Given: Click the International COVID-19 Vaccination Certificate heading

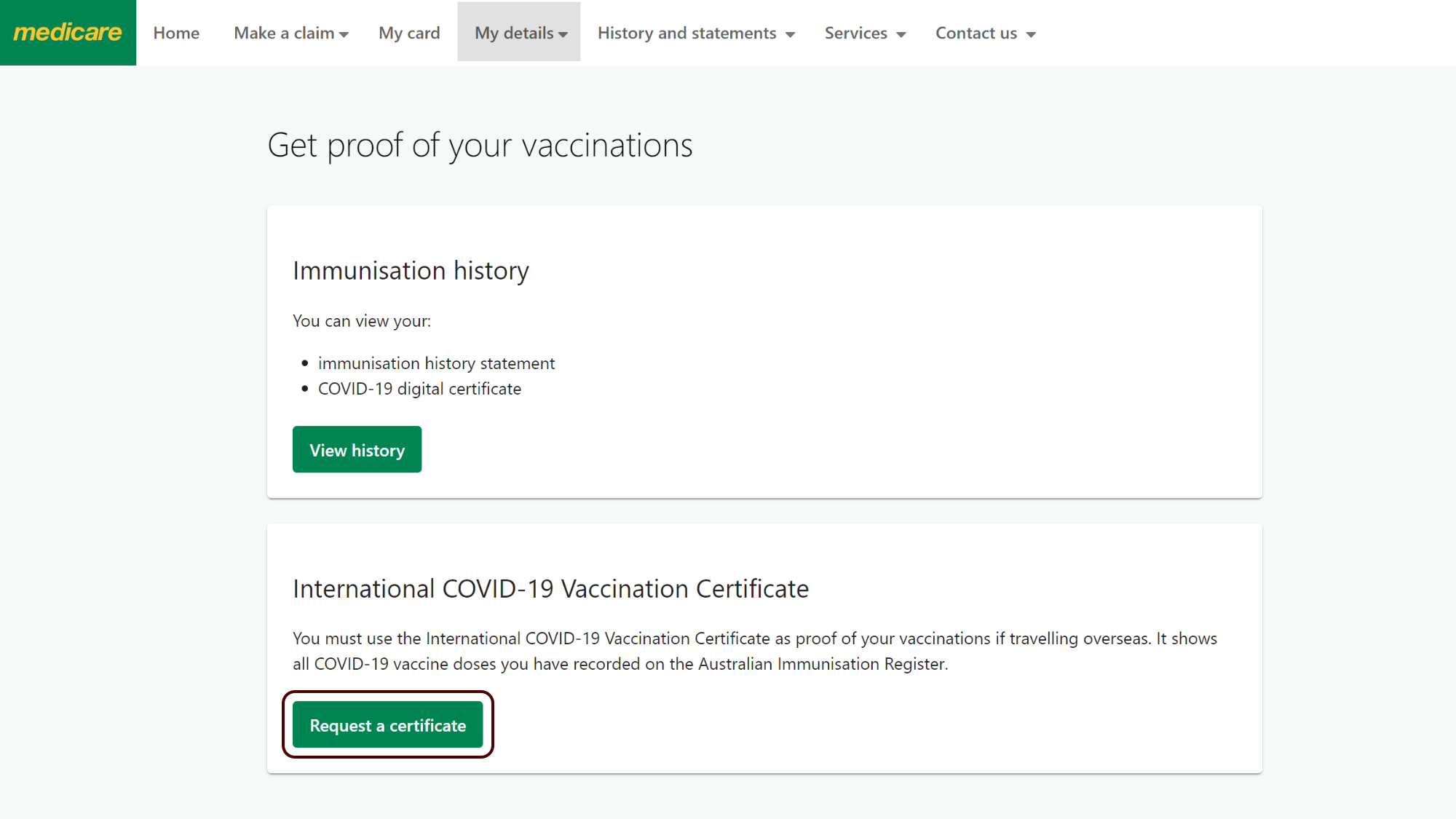Looking at the screenshot, I should [550, 588].
